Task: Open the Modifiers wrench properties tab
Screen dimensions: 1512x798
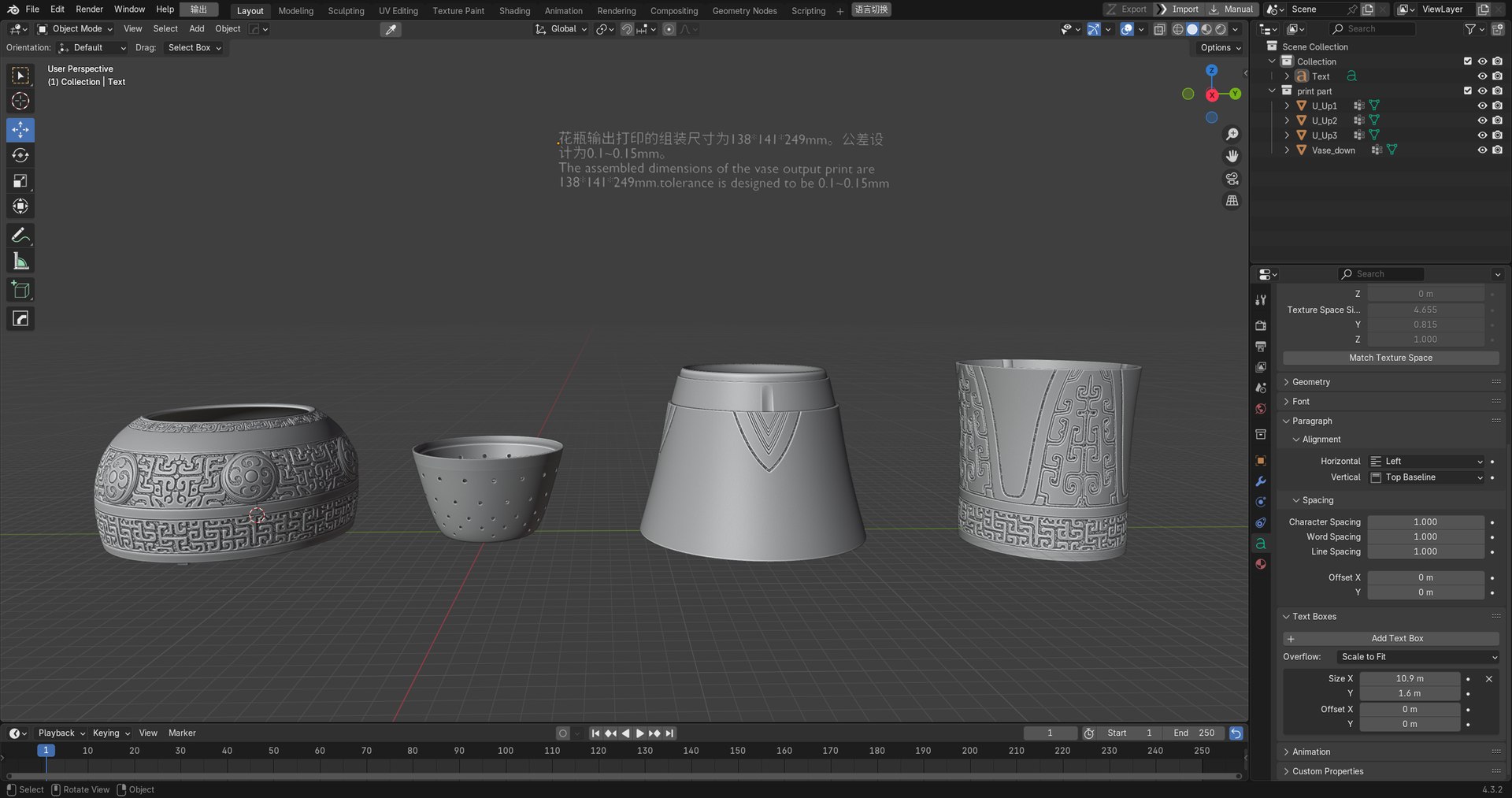Action: click(1261, 481)
